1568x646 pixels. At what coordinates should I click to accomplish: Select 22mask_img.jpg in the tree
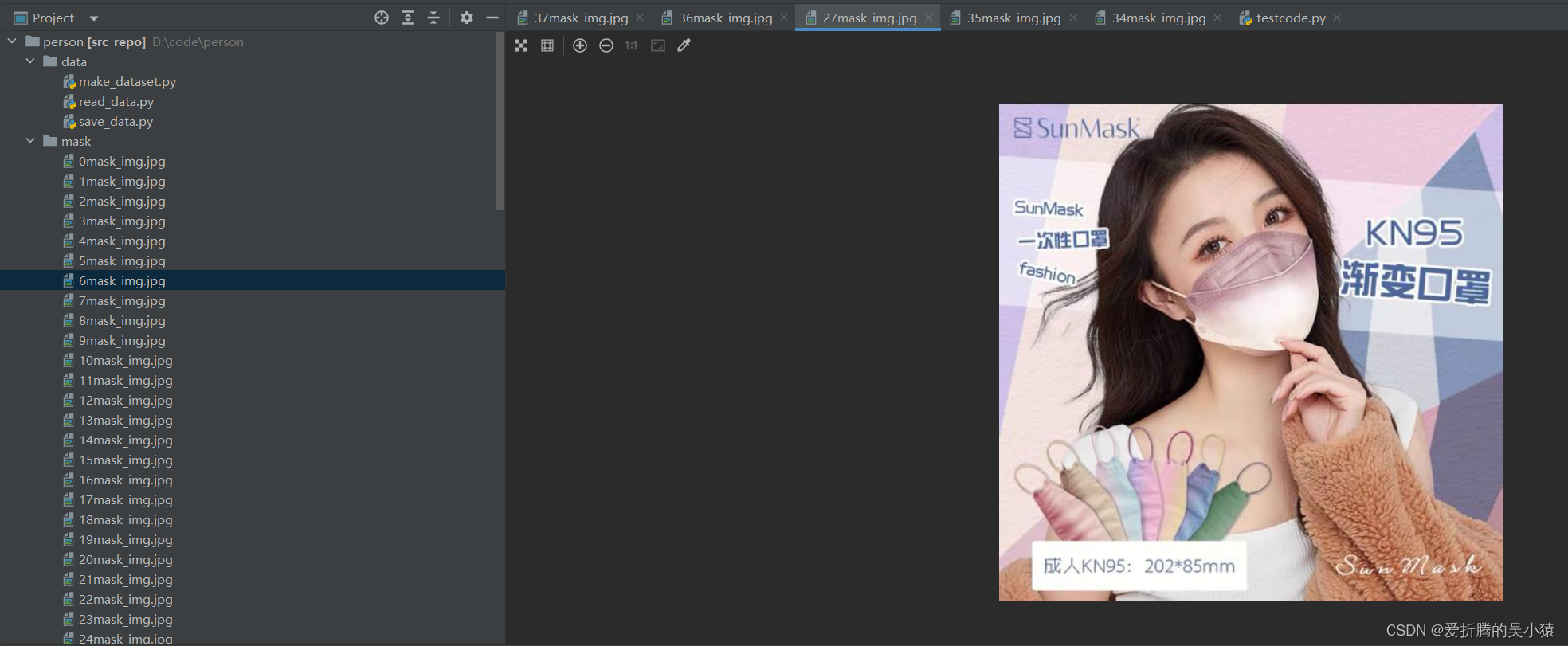pyautogui.click(x=126, y=599)
